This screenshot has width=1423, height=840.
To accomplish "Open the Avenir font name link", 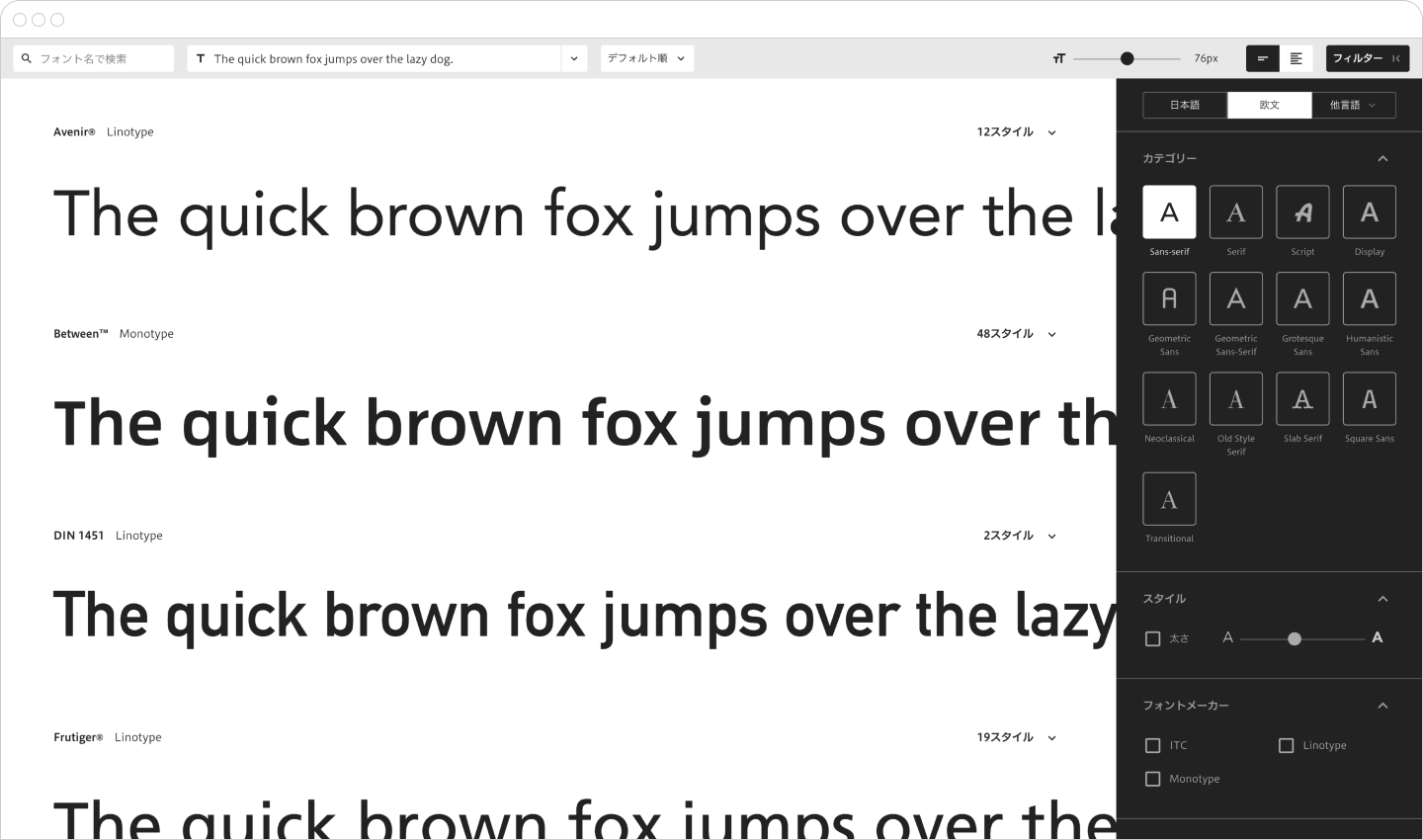I will (x=74, y=131).
